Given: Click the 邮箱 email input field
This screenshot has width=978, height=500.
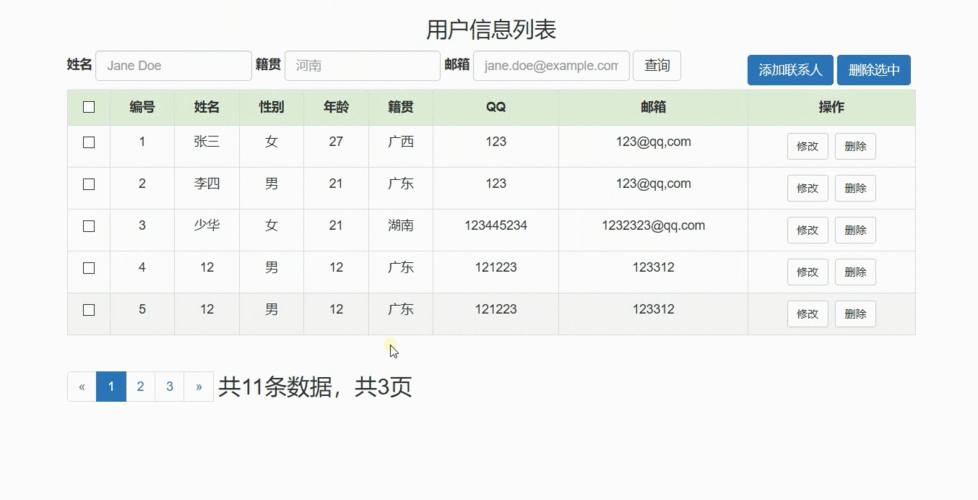Looking at the screenshot, I should point(551,66).
